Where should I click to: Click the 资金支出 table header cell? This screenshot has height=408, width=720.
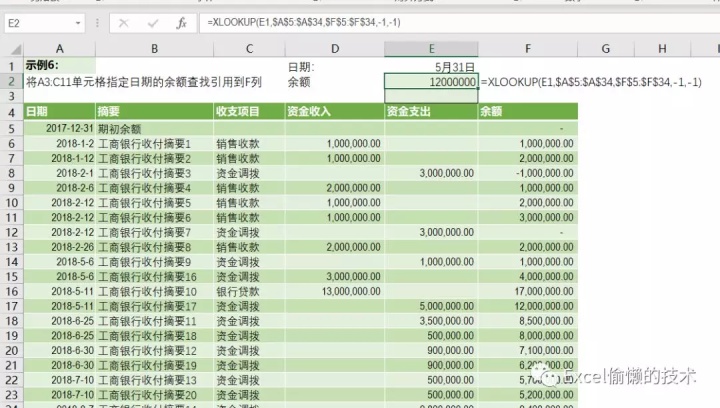point(431,112)
